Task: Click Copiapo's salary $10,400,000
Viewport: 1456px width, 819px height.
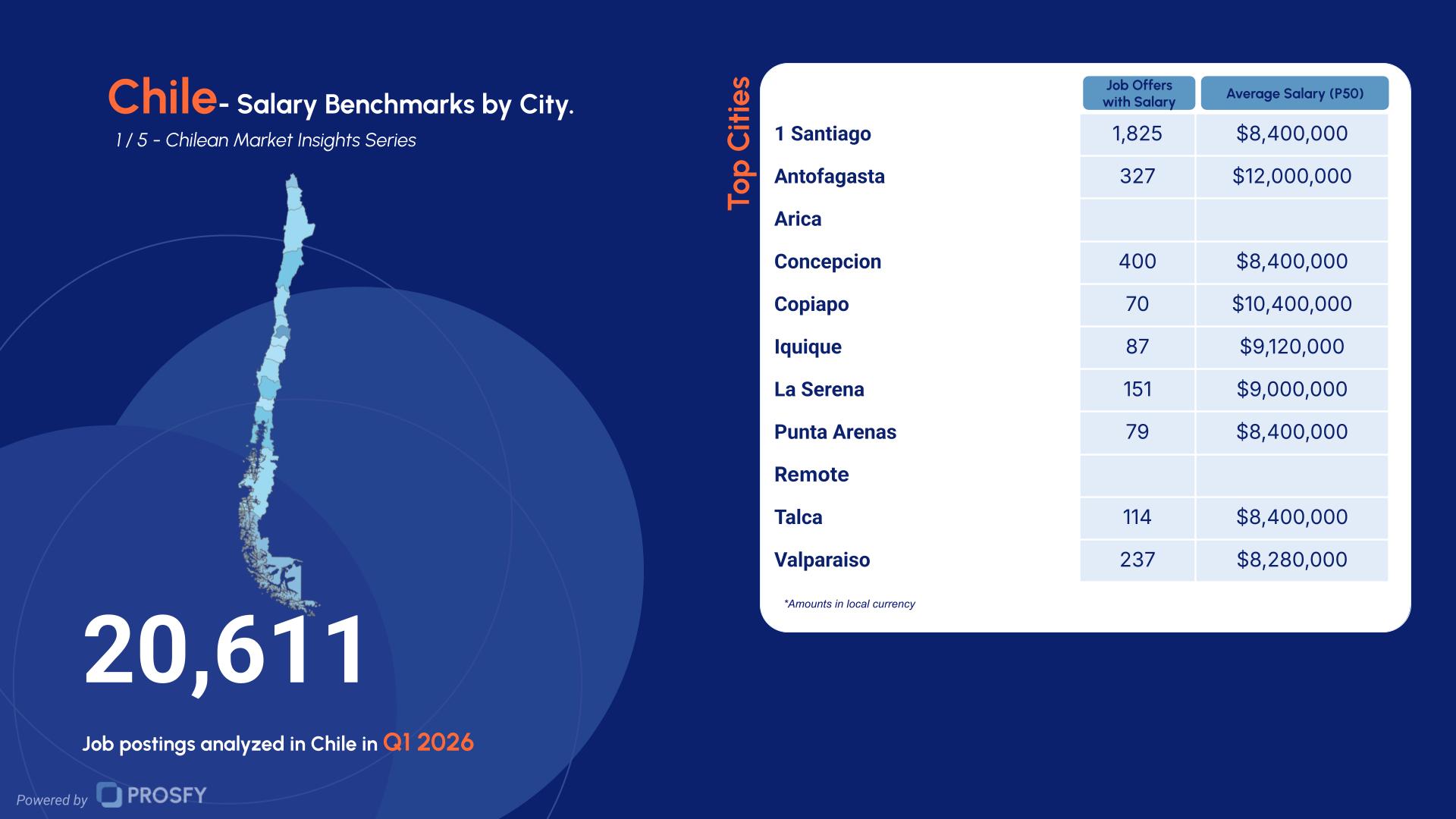Action: 1291,304
